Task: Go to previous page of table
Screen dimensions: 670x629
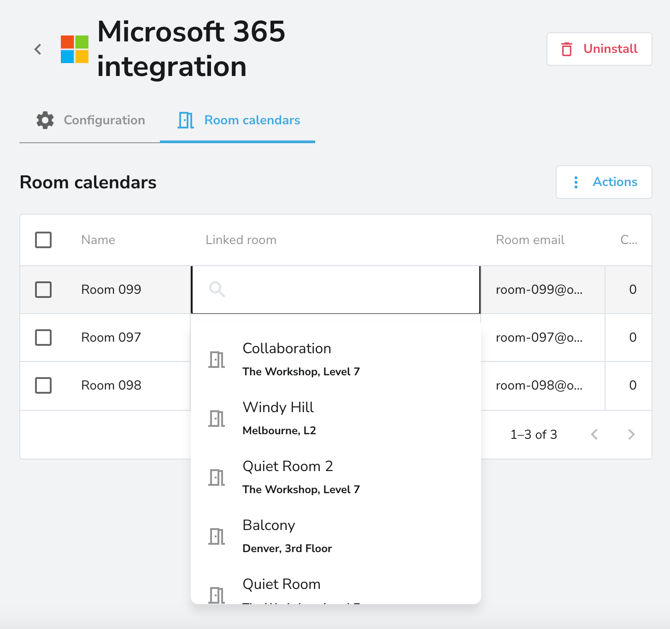Action: (594, 435)
